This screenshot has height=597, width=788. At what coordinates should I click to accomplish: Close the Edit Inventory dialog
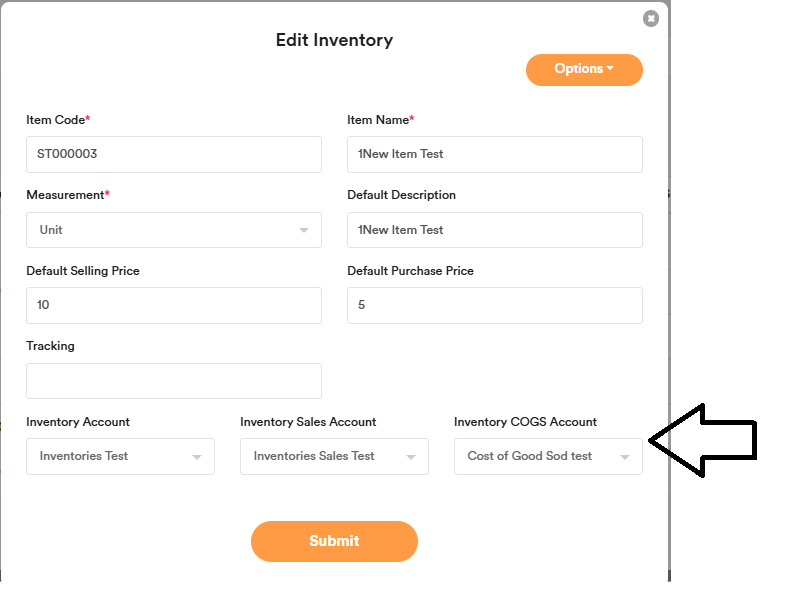pos(651,18)
